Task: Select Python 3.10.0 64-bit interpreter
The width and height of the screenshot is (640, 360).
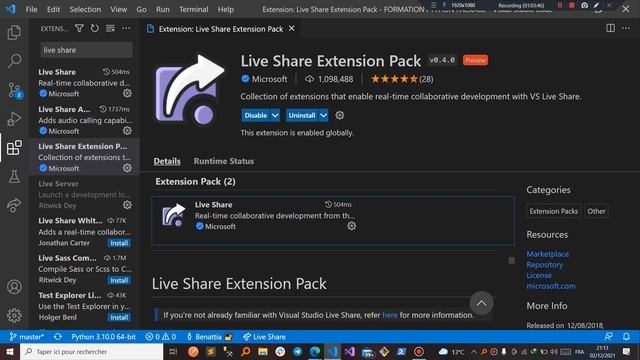Action: (103, 337)
